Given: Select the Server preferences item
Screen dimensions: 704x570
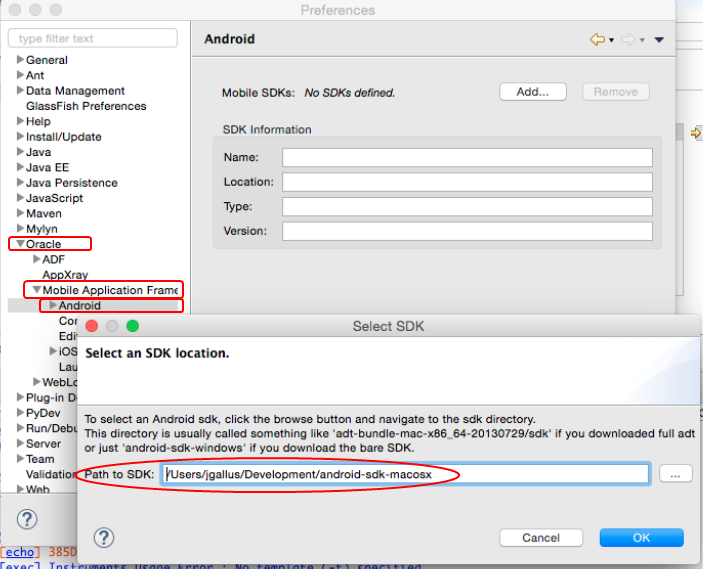Looking at the screenshot, I should [43, 444].
